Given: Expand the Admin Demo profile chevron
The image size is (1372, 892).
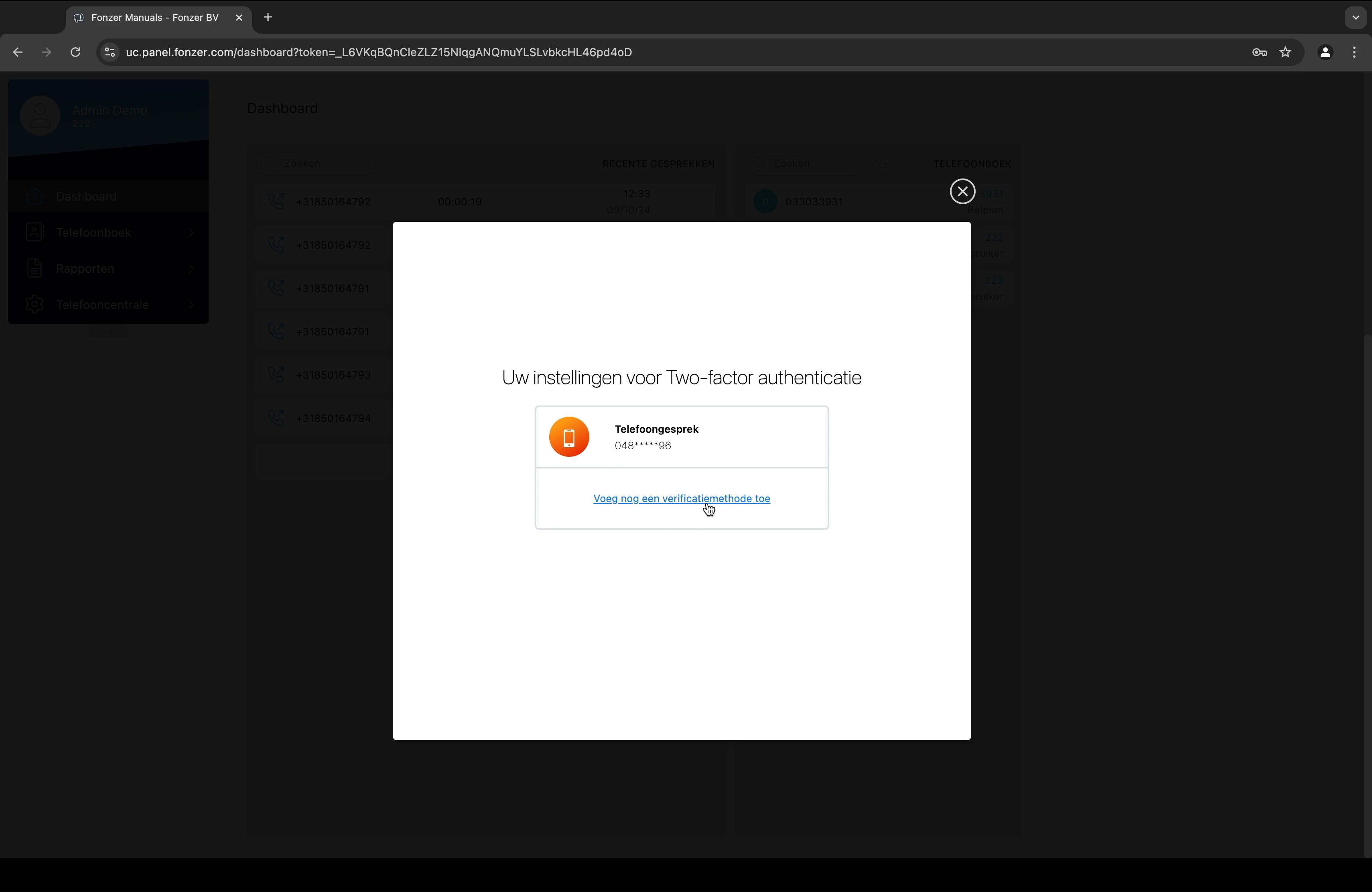Looking at the screenshot, I should click(191, 116).
